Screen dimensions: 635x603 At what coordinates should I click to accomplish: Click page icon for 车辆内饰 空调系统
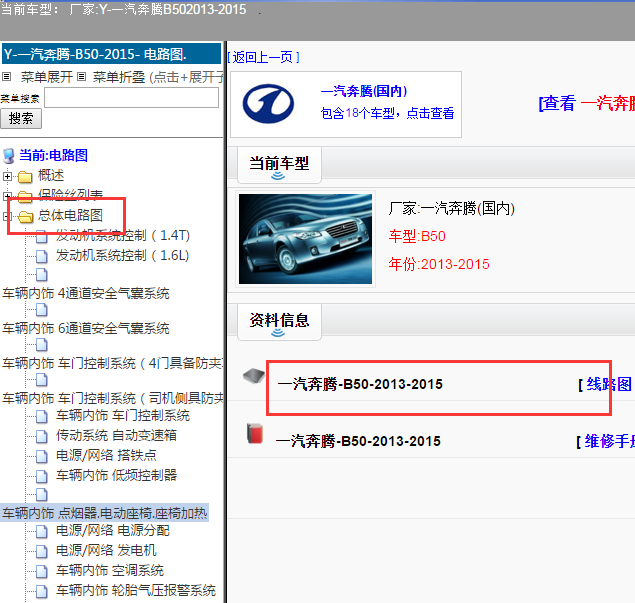(x=42, y=571)
